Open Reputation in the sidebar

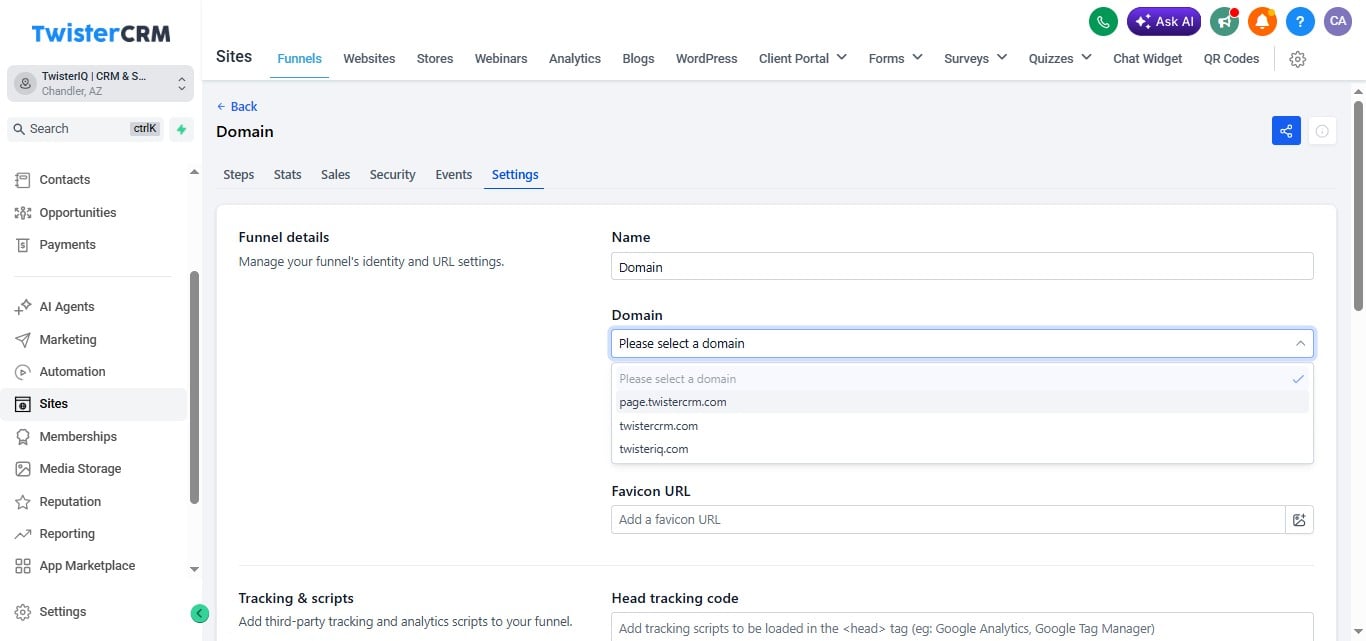(x=70, y=502)
